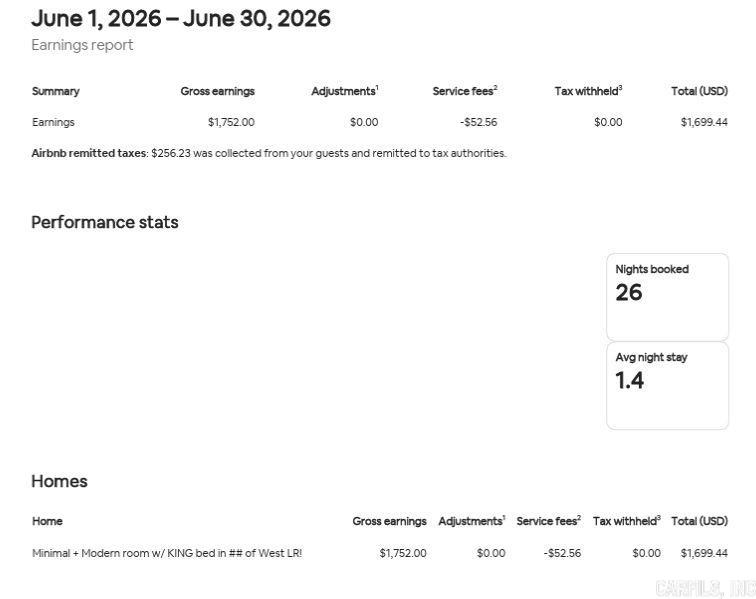The height and width of the screenshot is (599, 756).
Task: Click the Nights booked card
Action: click(667, 297)
